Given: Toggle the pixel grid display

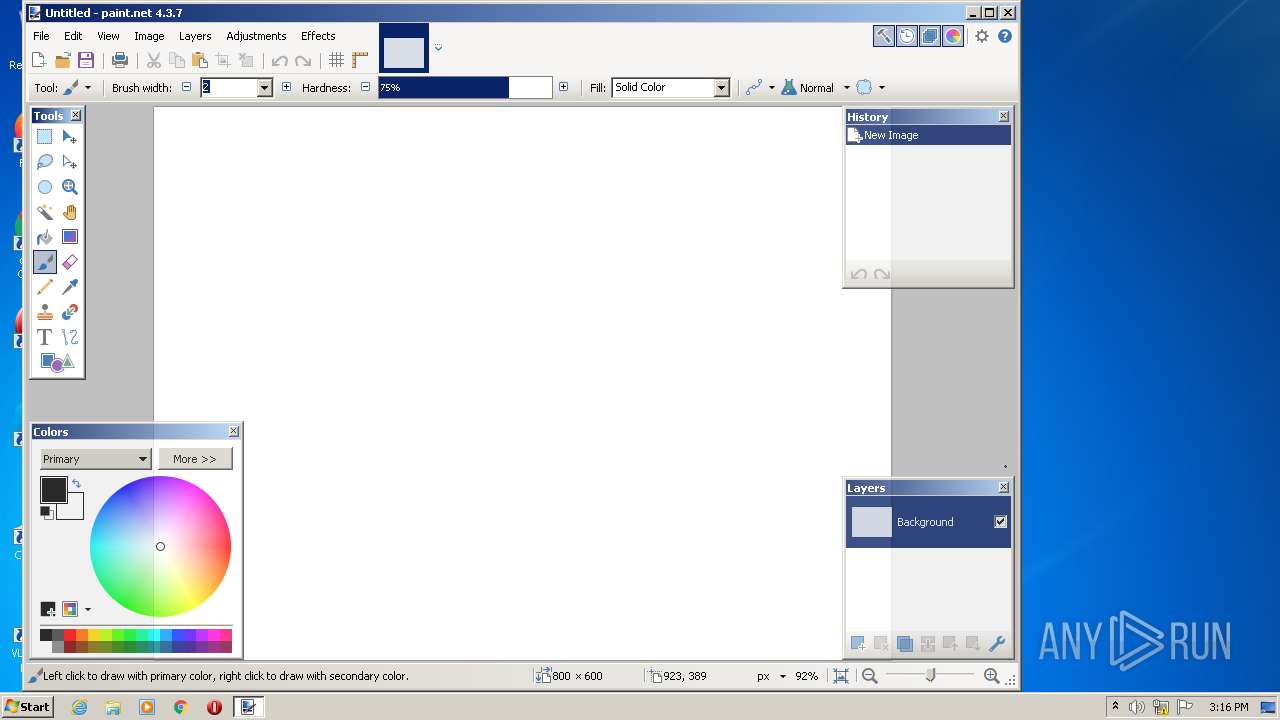Looking at the screenshot, I should pyautogui.click(x=337, y=60).
